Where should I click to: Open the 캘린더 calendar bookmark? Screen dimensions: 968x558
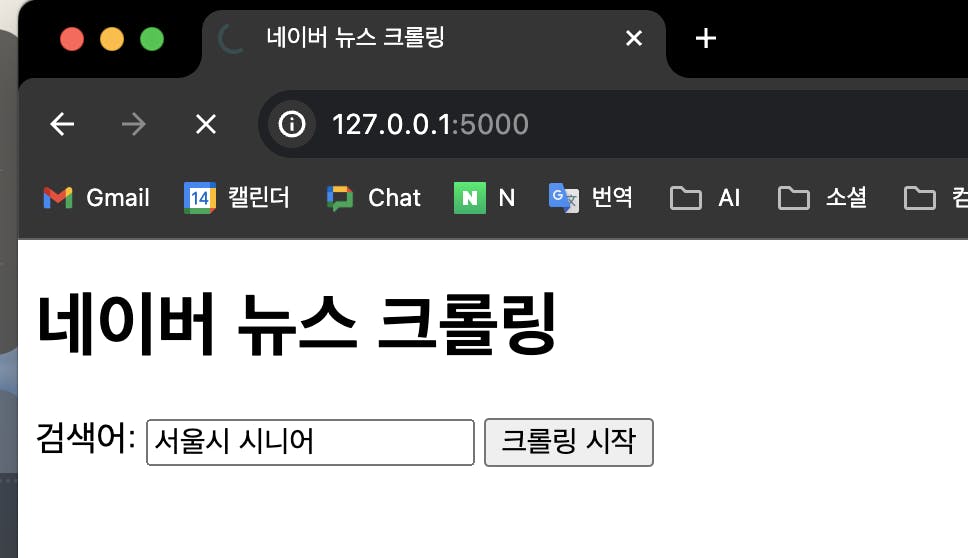tap(237, 198)
